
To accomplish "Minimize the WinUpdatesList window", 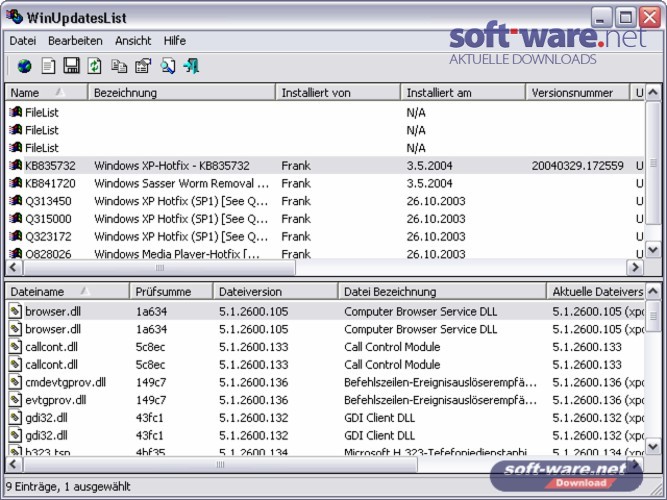I will pos(601,18).
